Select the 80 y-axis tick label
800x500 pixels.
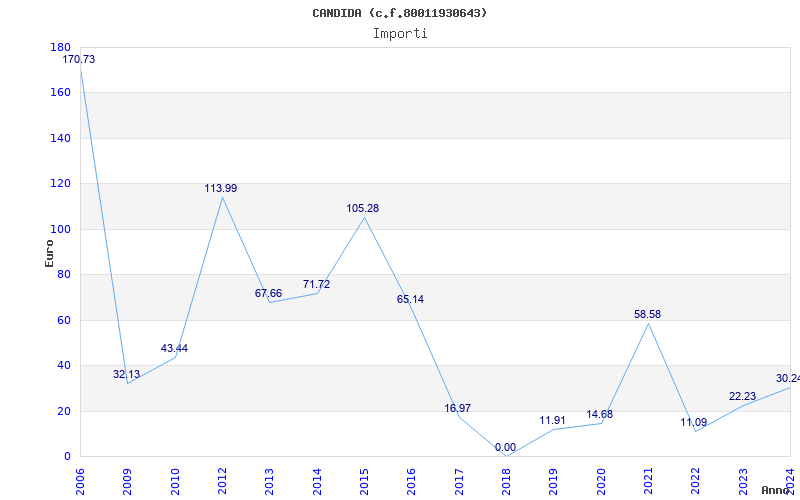pos(63,275)
